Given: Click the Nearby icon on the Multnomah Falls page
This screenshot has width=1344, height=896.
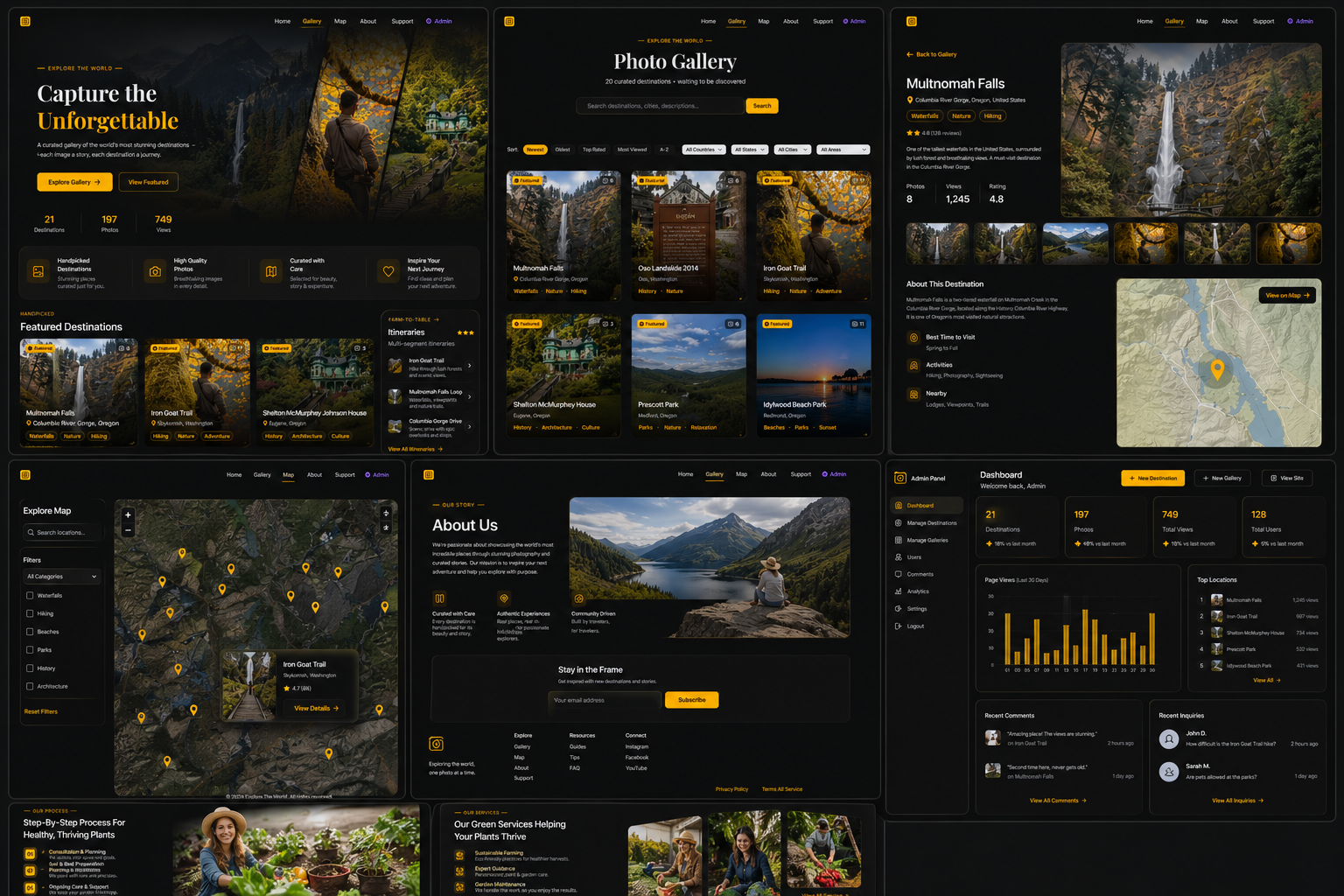Looking at the screenshot, I should 913,395.
